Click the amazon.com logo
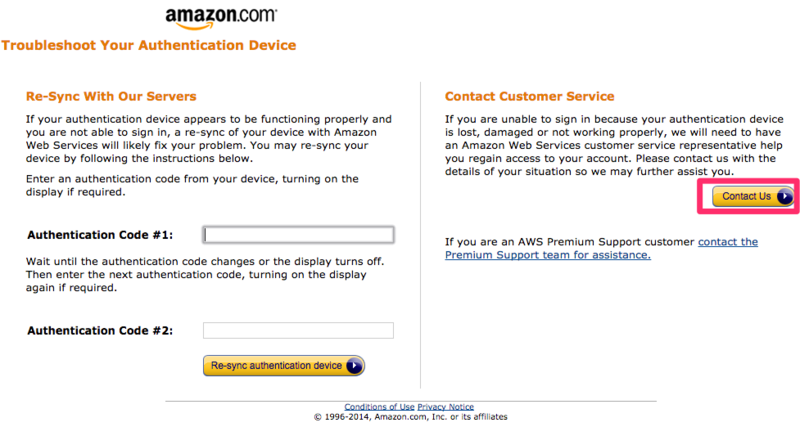The height and width of the screenshot is (427, 800). click(x=221, y=18)
